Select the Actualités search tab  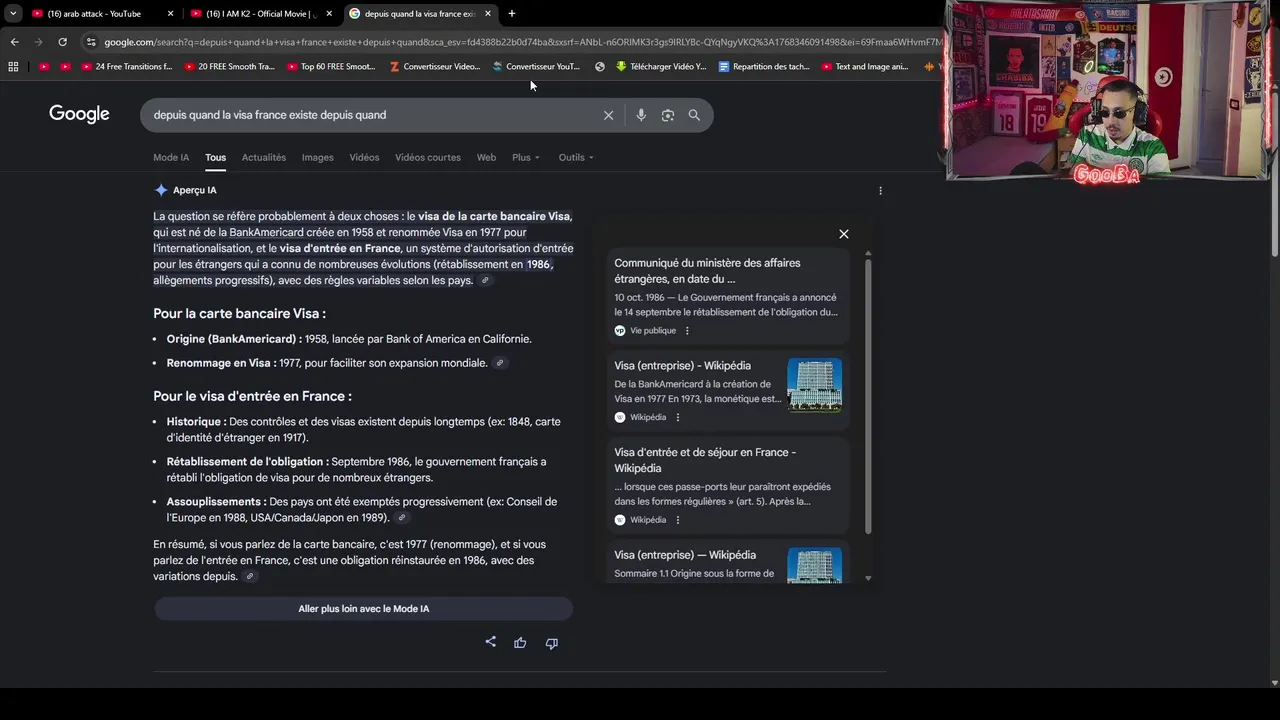(264, 157)
